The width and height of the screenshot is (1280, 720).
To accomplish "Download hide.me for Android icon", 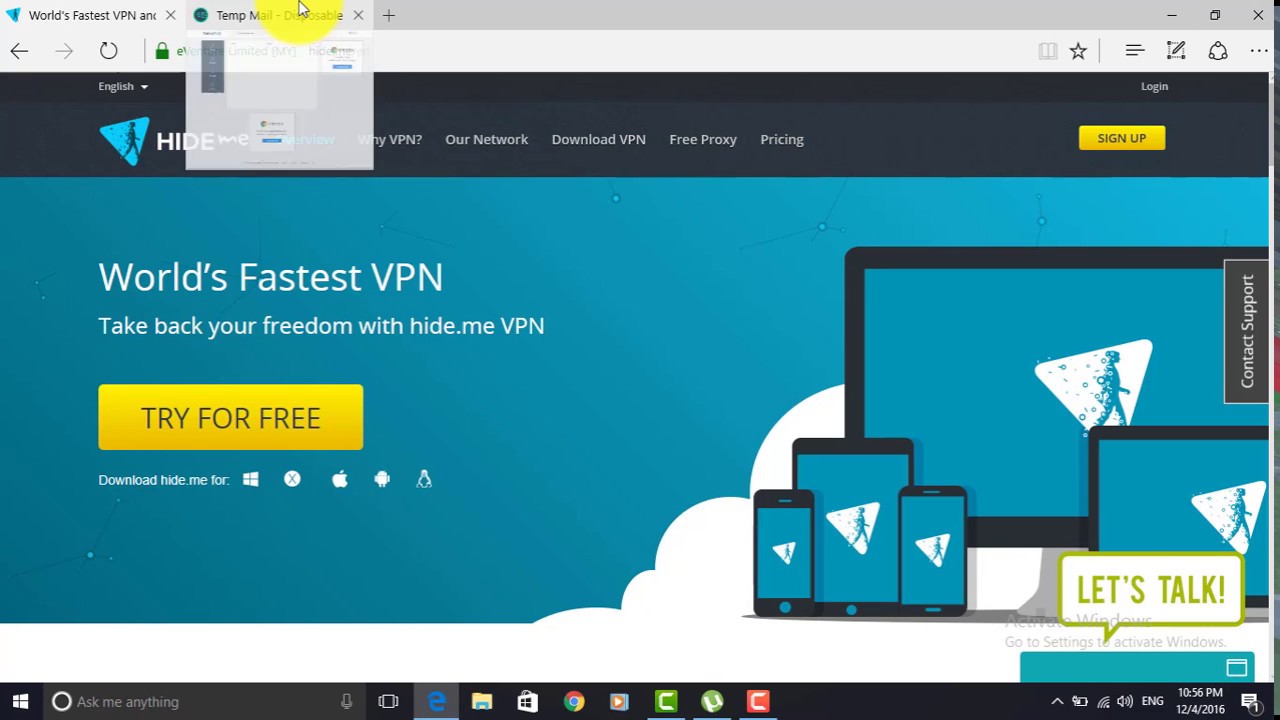I will click(382, 480).
